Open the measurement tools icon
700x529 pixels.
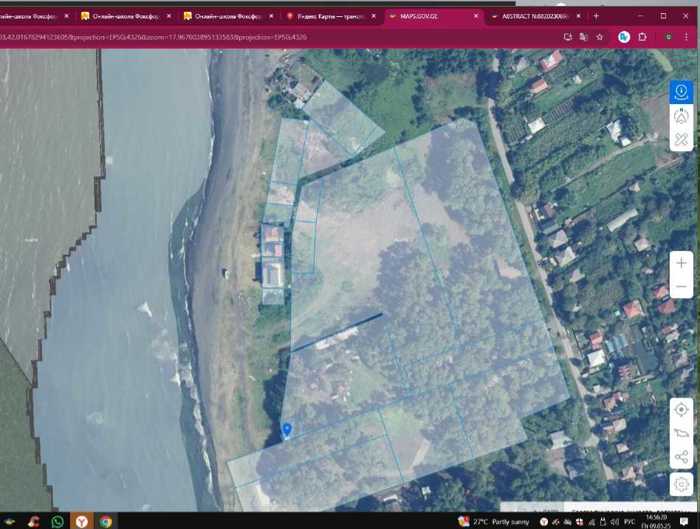point(681,139)
